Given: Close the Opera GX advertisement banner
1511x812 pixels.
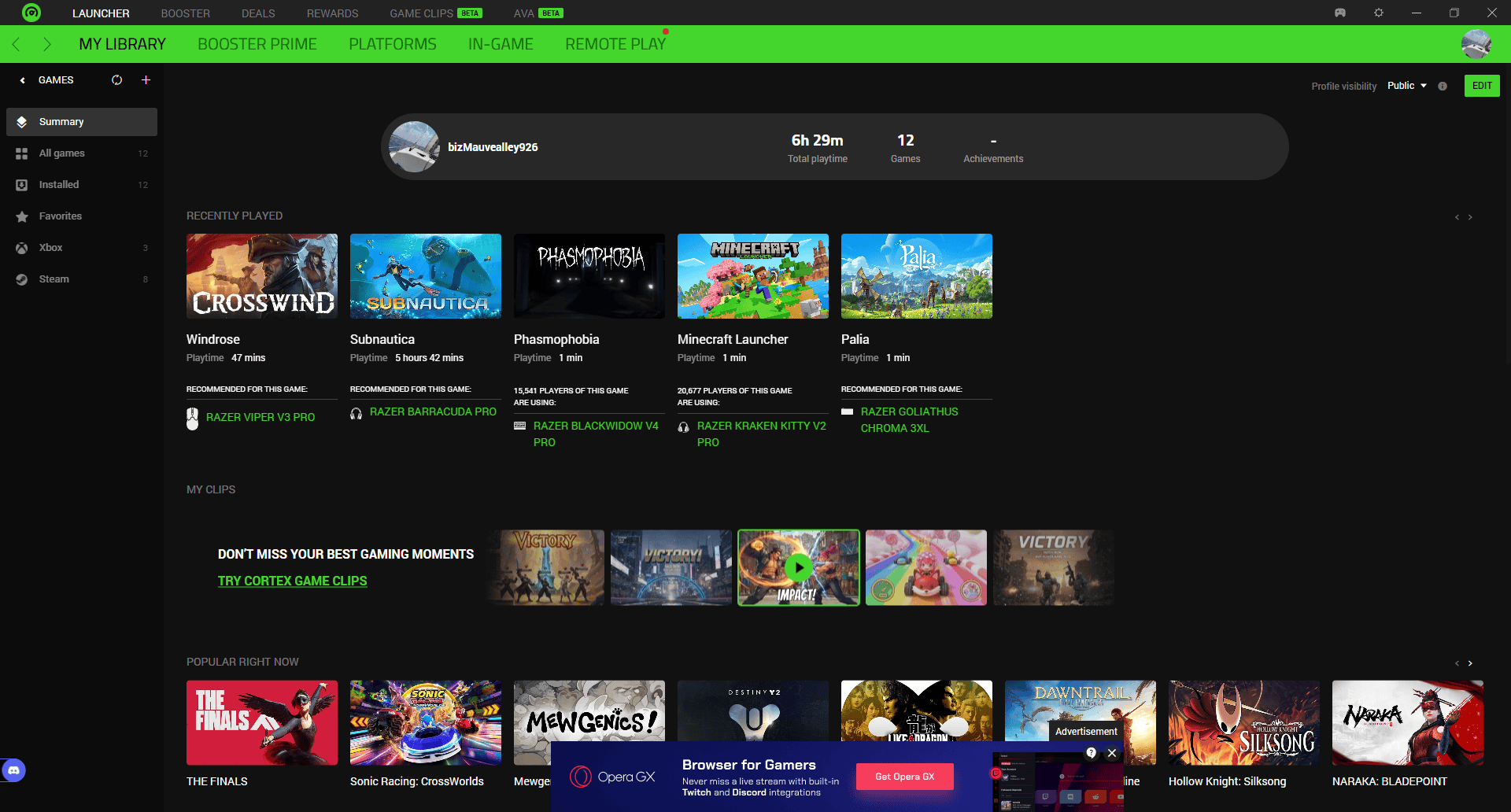Looking at the screenshot, I should [x=1112, y=753].
